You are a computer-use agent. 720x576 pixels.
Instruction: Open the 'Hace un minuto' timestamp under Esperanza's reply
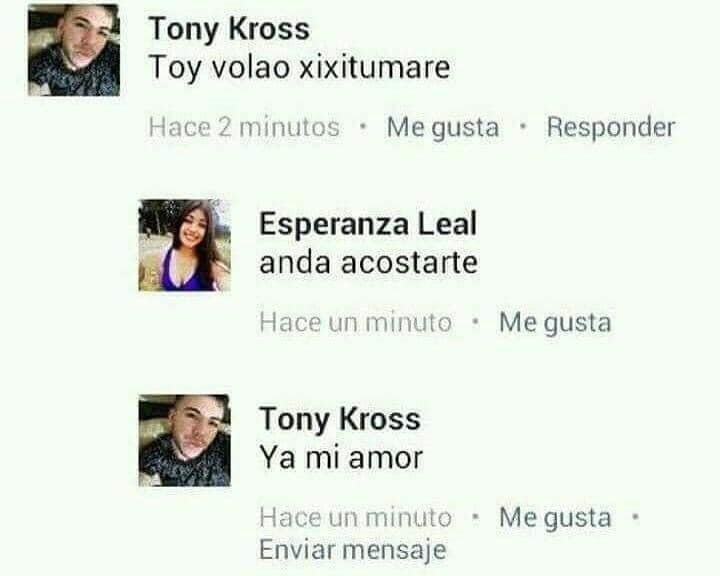coord(355,322)
